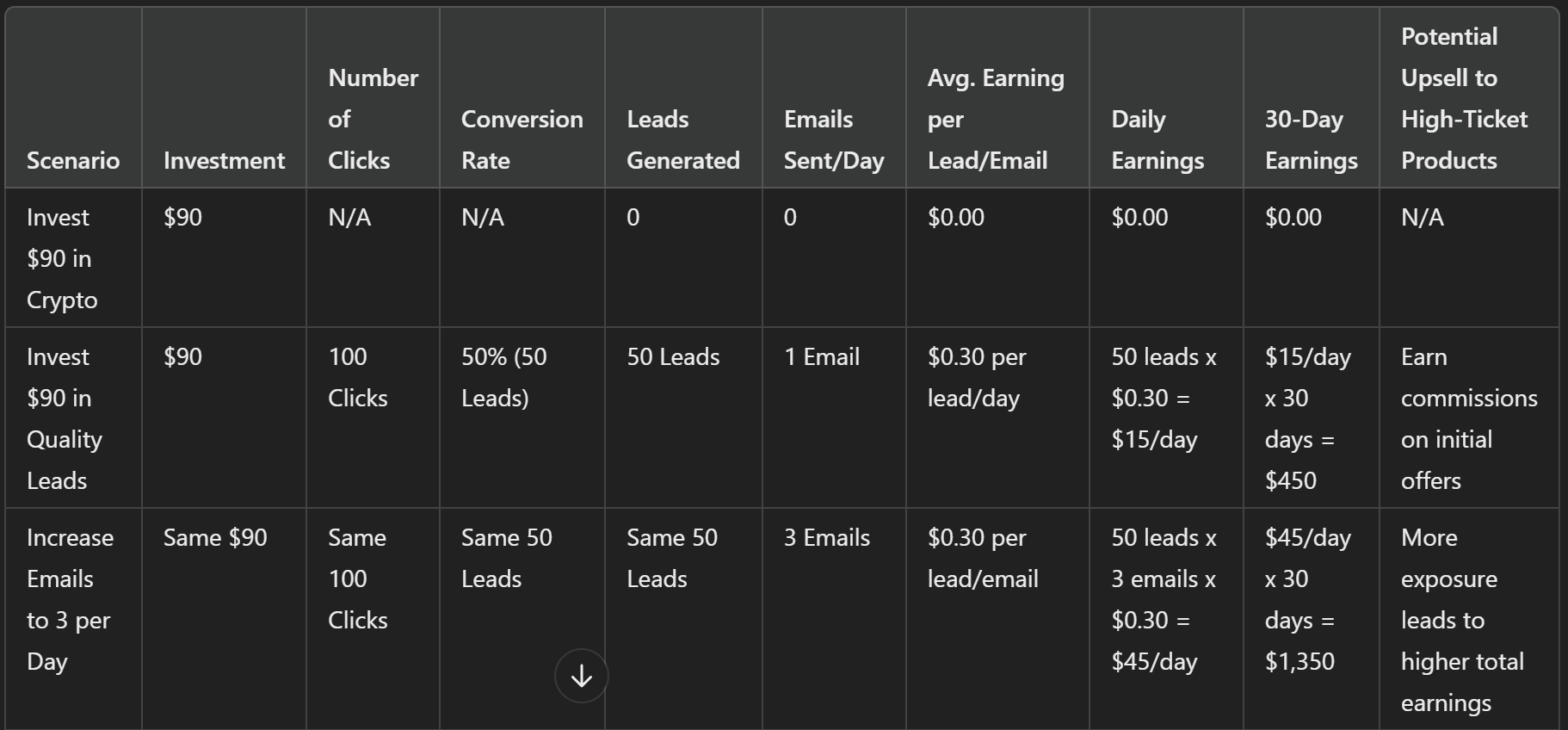The image size is (1568, 730).
Task: Select the Increase Emails to 3 per Day cell
Action: pyautogui.click(x=70, y=599)
